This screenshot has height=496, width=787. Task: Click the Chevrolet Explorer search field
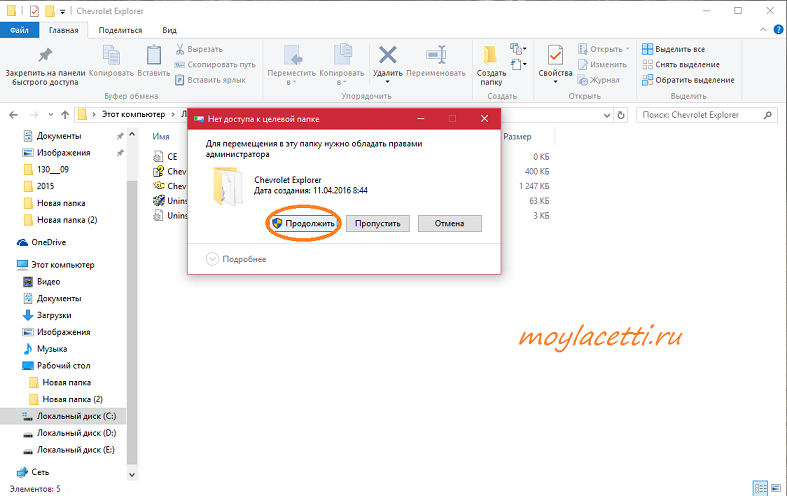(700, 115)
